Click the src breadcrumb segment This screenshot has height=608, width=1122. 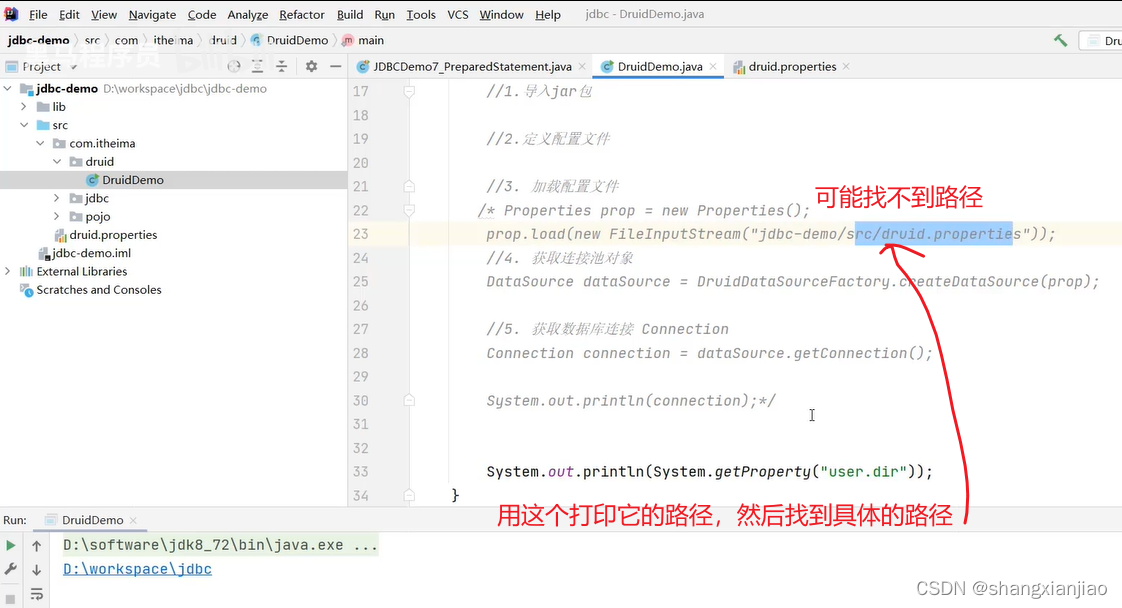pyautogui.click(x=92, y=41)
